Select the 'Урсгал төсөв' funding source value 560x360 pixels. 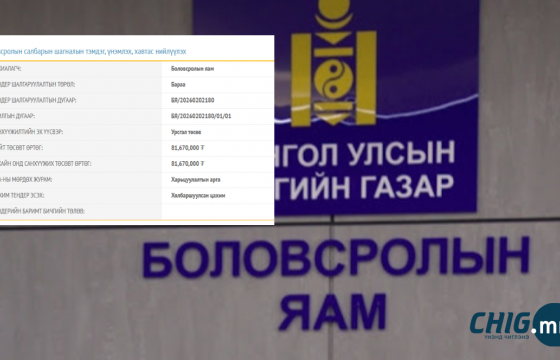pyautogui.click(x=186, y=132)
